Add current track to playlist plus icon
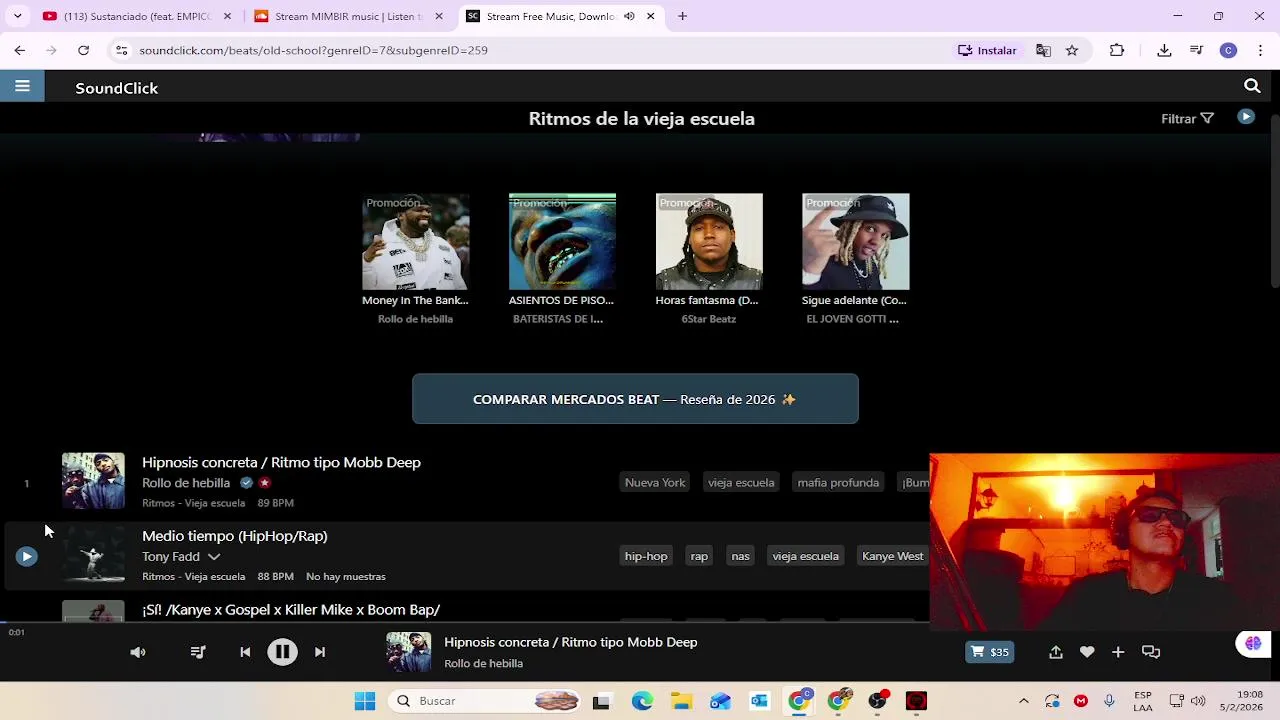Viewport: 1280px width, 720px height. coord(1118,652)
